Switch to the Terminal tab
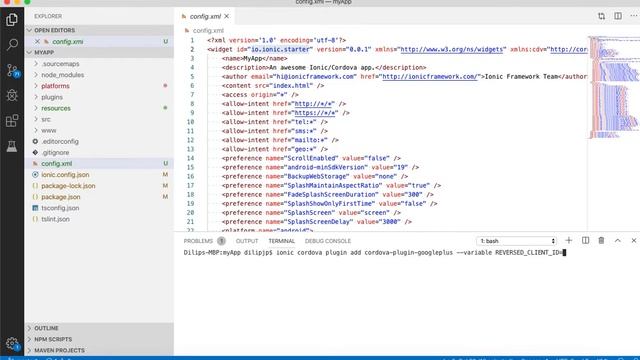640x360 pixels. [x=282, y=241]
